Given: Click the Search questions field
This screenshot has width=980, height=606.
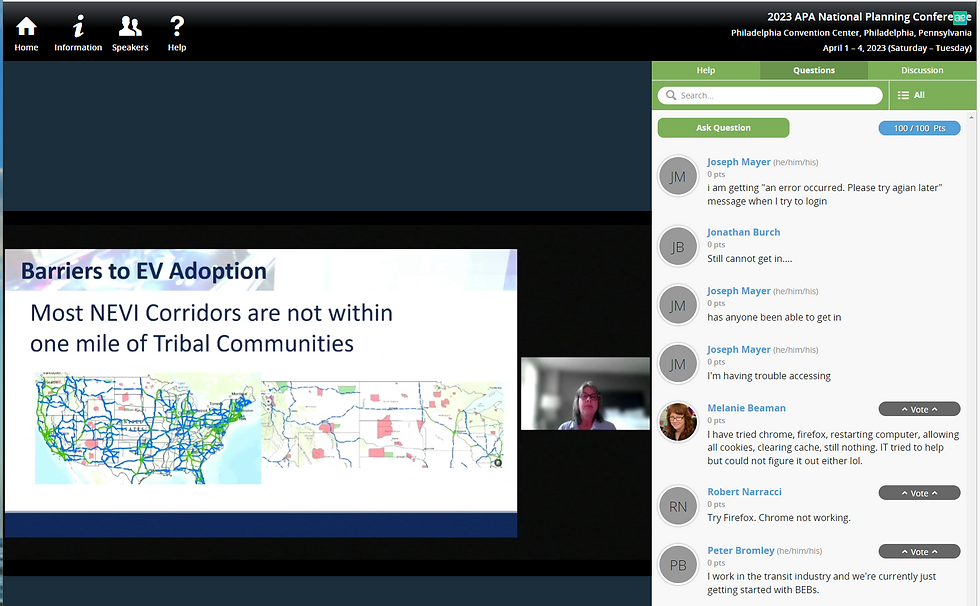Looking at the screenshot, I should [770, 95].
